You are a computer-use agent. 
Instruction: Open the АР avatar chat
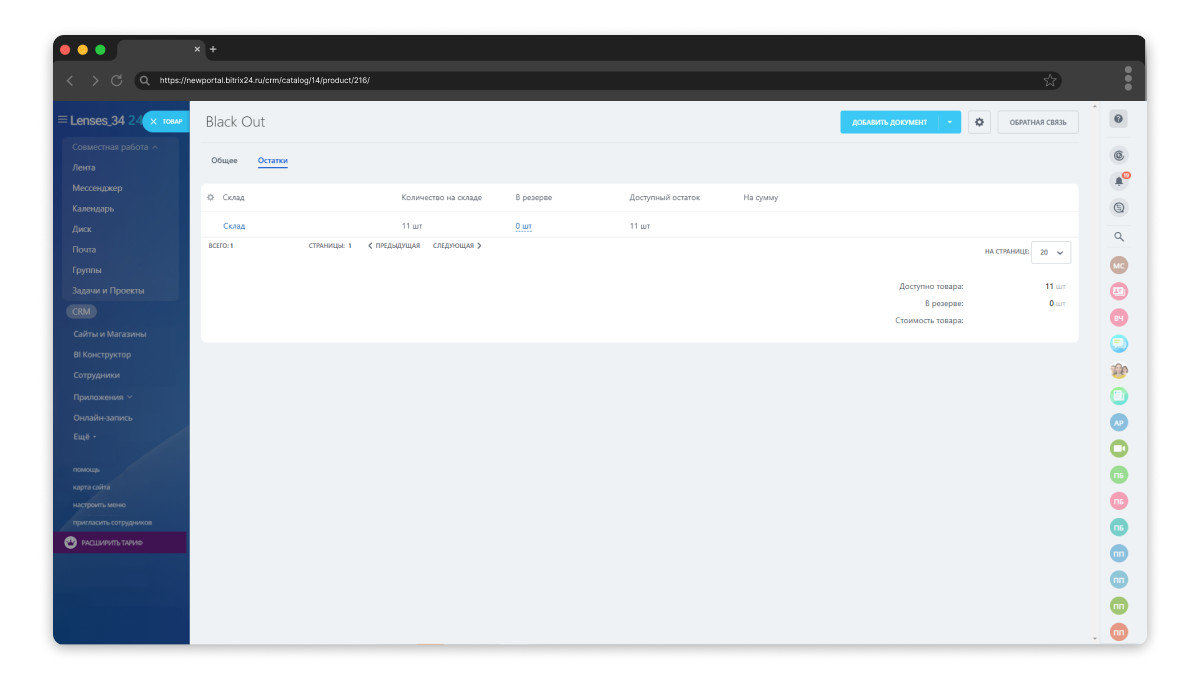(1119, 422)
